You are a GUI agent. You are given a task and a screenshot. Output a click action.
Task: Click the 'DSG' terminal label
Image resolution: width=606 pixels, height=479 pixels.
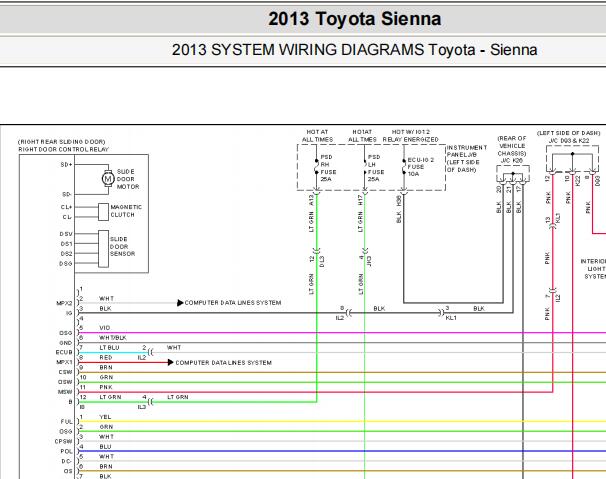click(66, 264)
